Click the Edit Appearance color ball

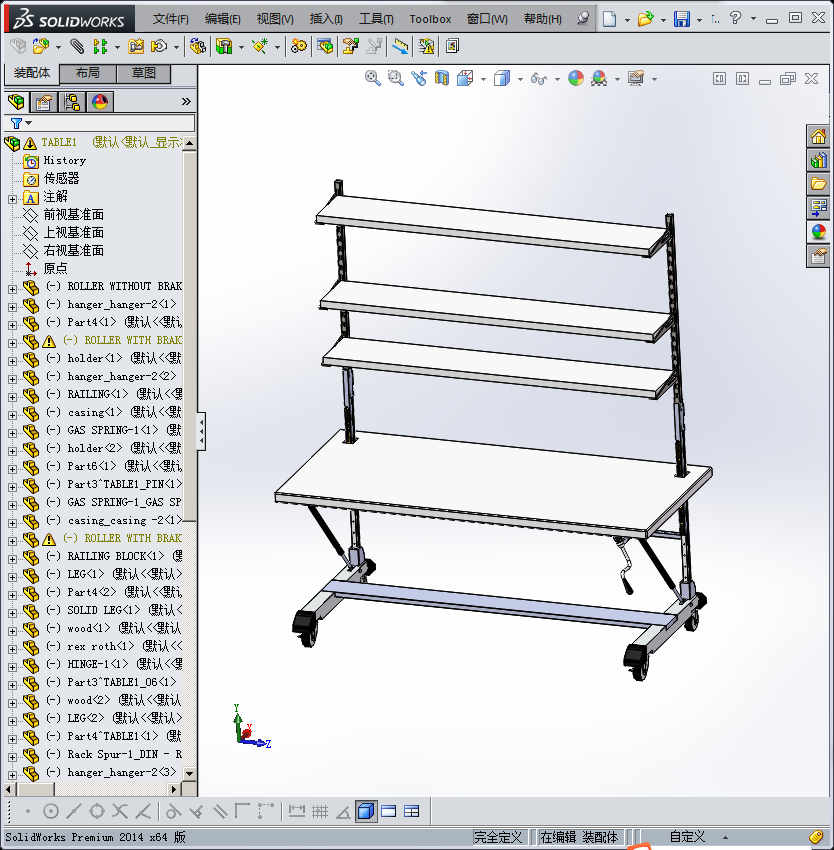click(x=576, y=78)
